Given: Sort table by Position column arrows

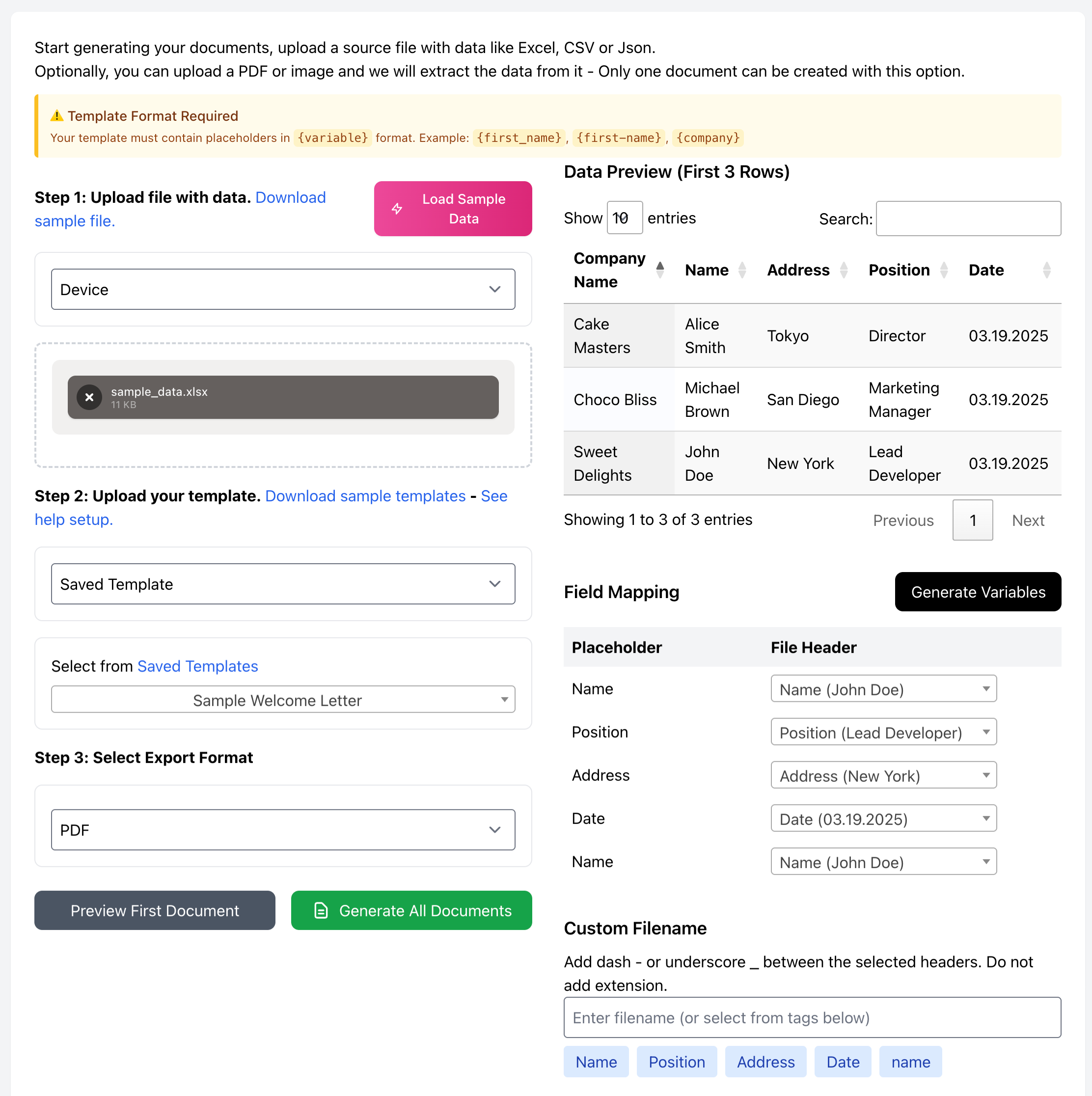Looking at the screenshot, I should [944, 270].
